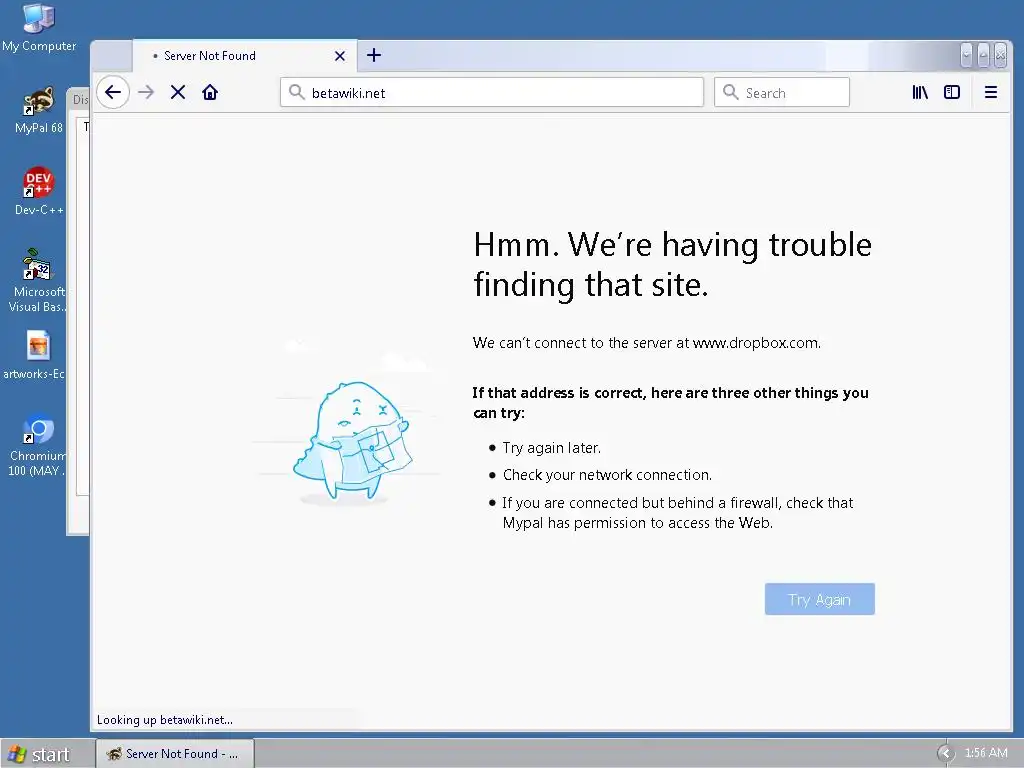The height and width of the screenshot is (768, 1024).
Task: Select the Server Not Found tab
Action: [245, 56]
